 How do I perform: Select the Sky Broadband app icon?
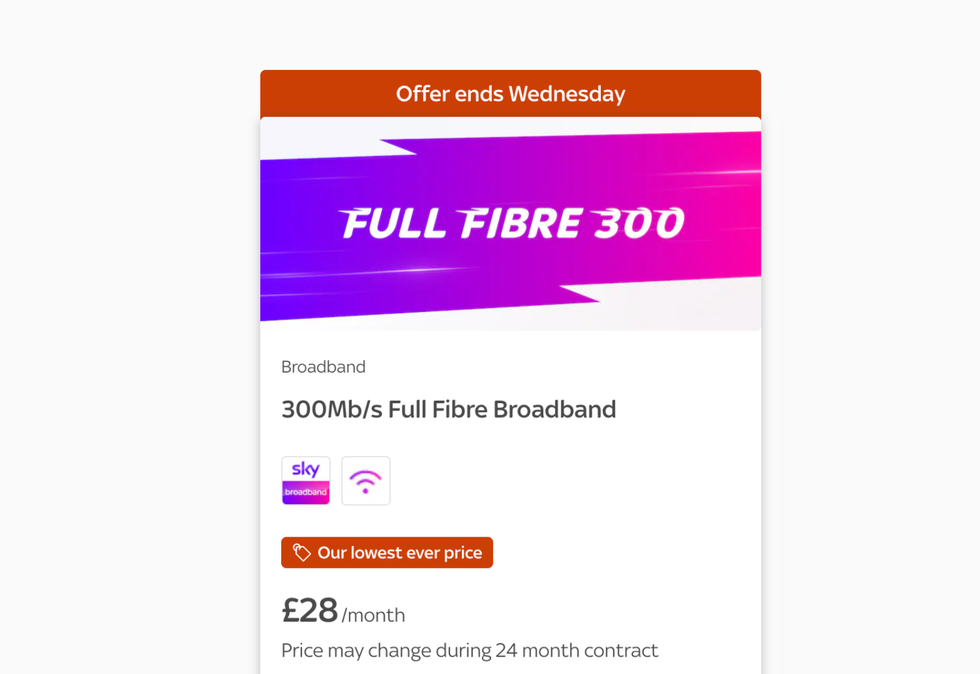coord(305,480)
